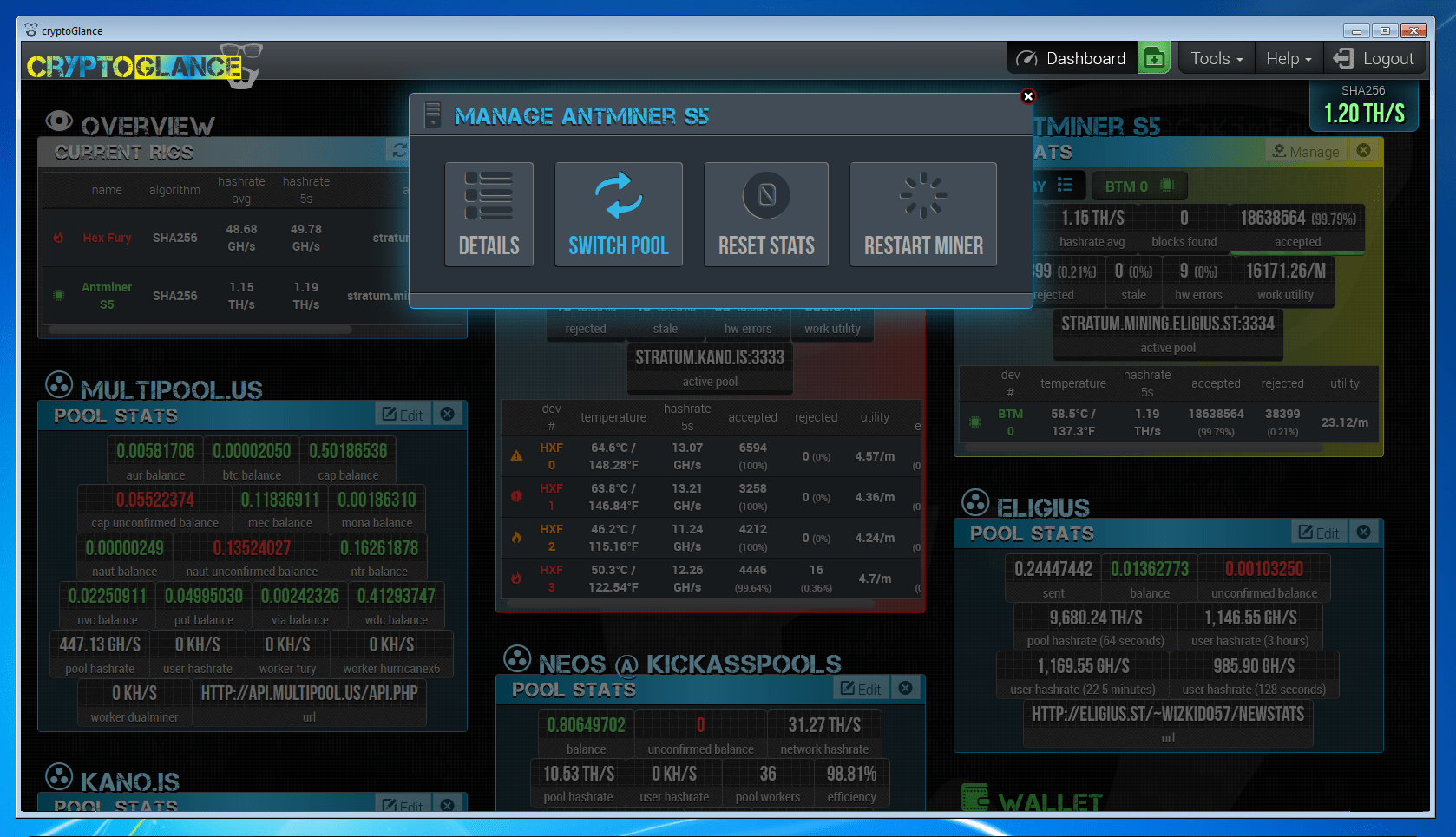The width and height of the screenshot is (1456, 837).
Task: Click the green add panel icon
Action: pos(1154,58)
